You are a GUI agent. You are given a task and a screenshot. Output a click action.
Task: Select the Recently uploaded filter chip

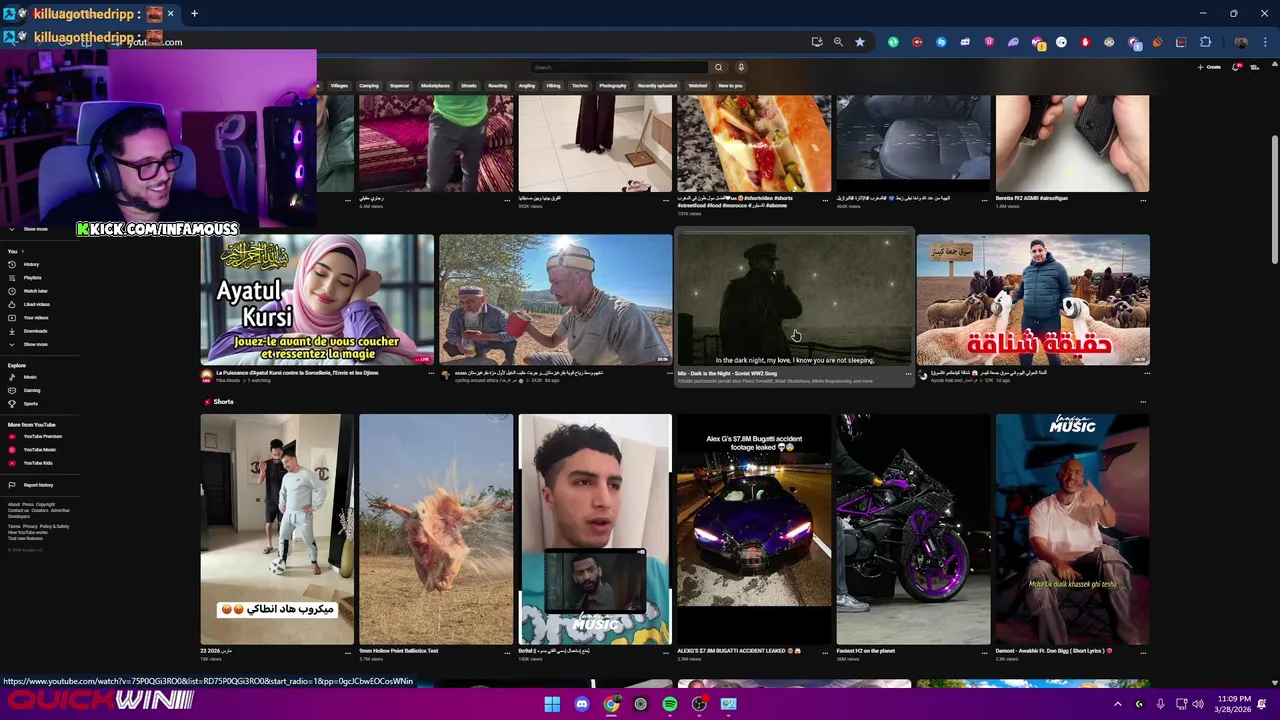pyautogui.click(x=657, y=86)
